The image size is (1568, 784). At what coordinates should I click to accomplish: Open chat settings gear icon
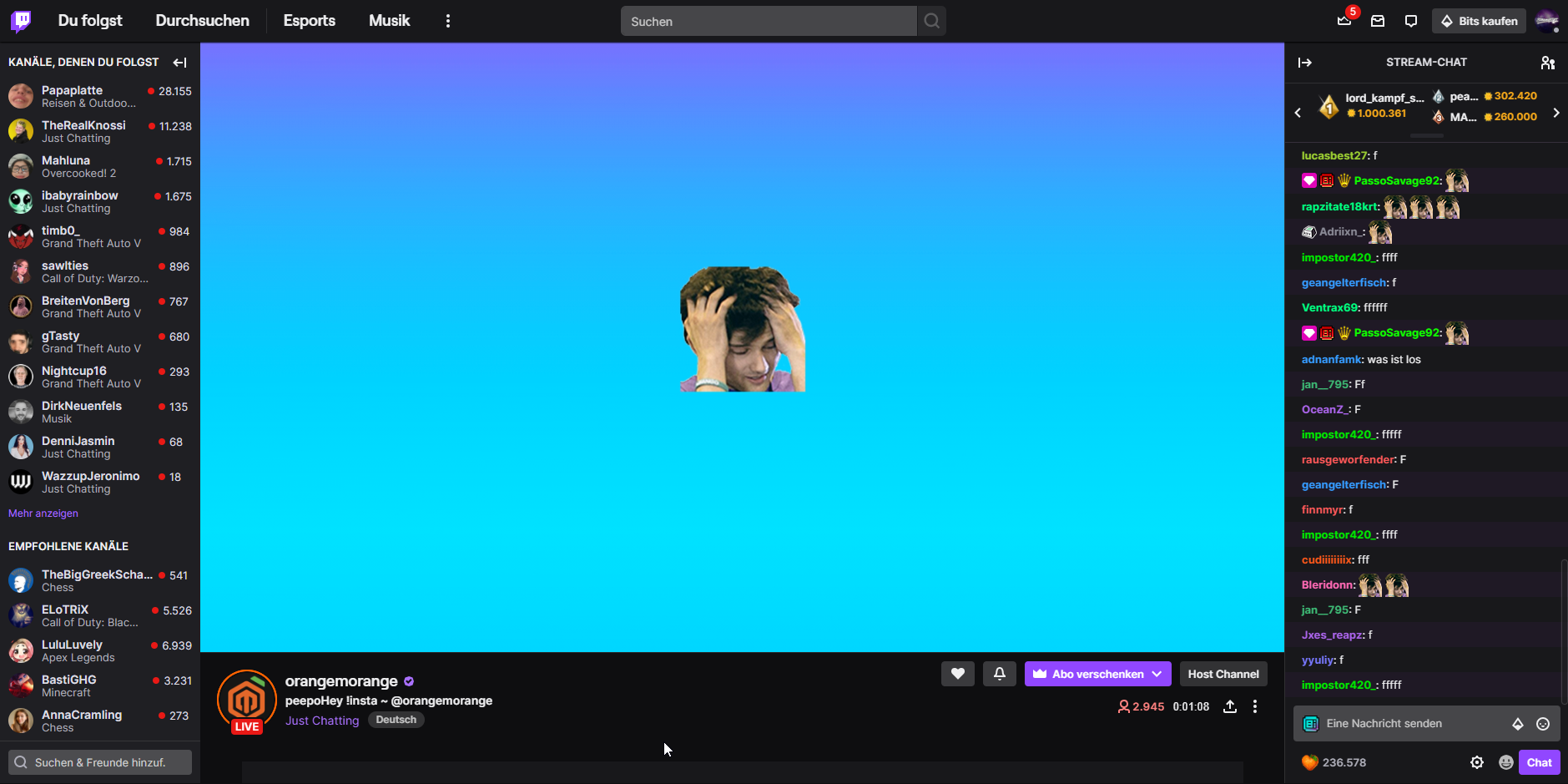[x=1476, y=762]
